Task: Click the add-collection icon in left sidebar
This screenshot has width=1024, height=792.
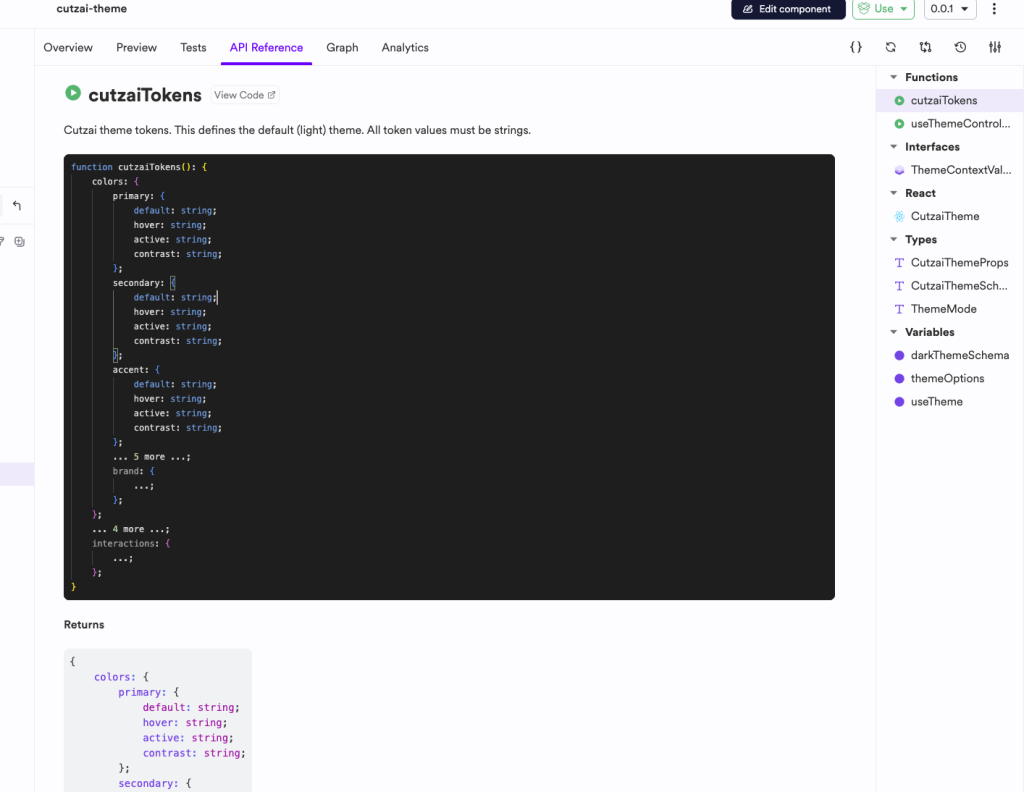Action: (19, 241)
